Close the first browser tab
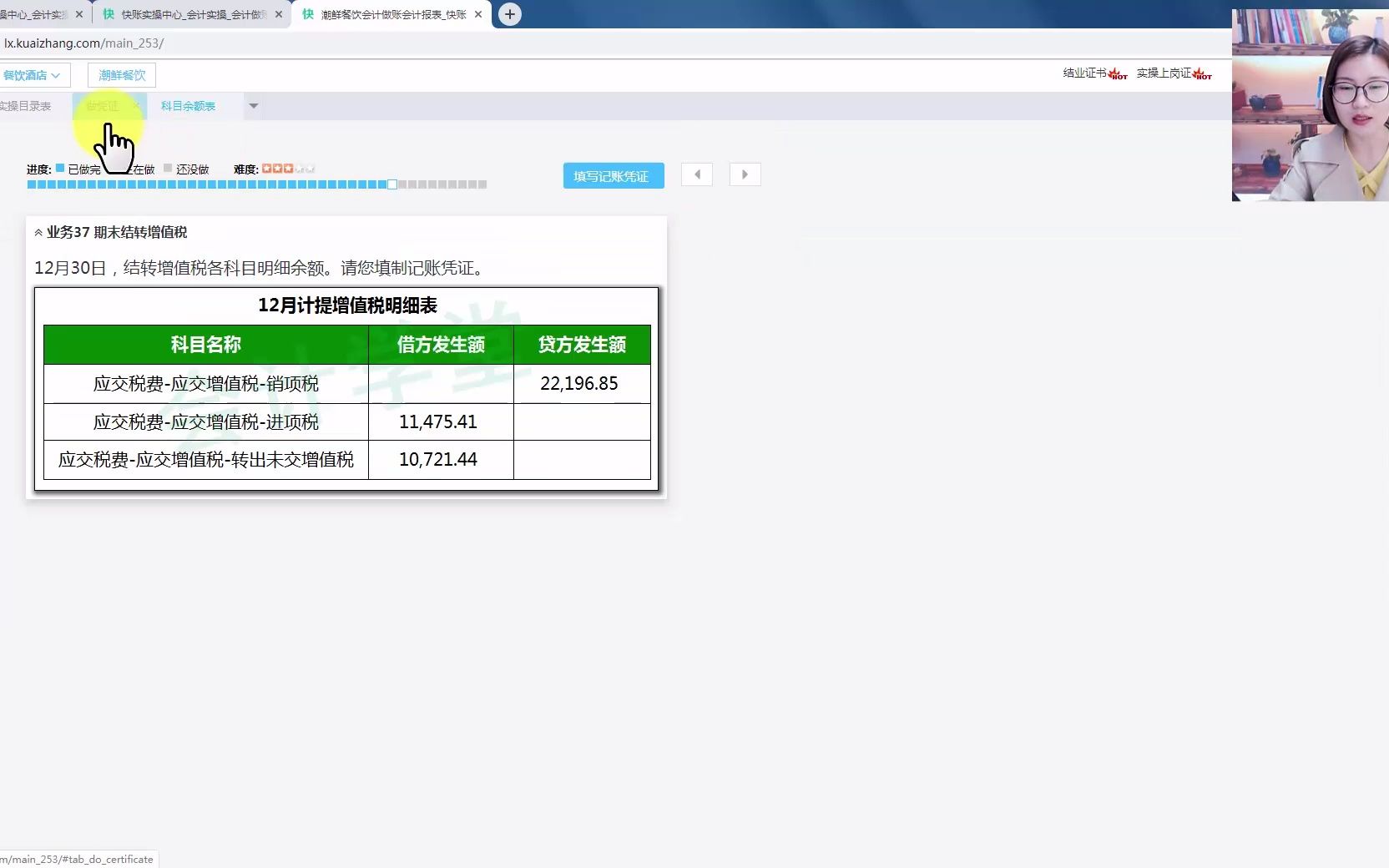 click(x=79, y=14)
